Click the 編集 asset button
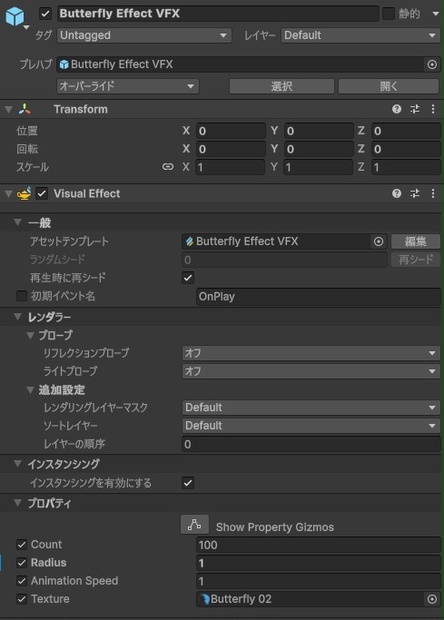444x620 pixels. pyautogui.click(x=416, y=241)
